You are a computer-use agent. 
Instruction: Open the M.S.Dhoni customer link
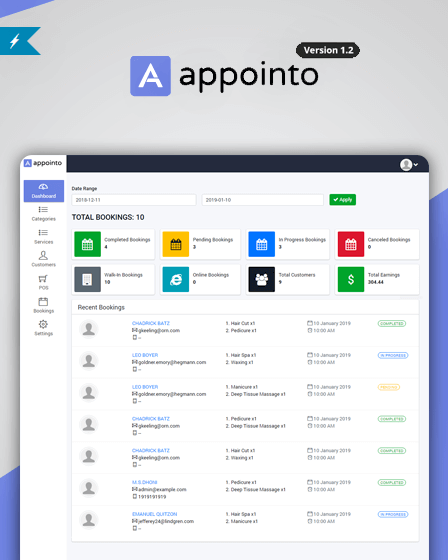(x=145, y=482)
